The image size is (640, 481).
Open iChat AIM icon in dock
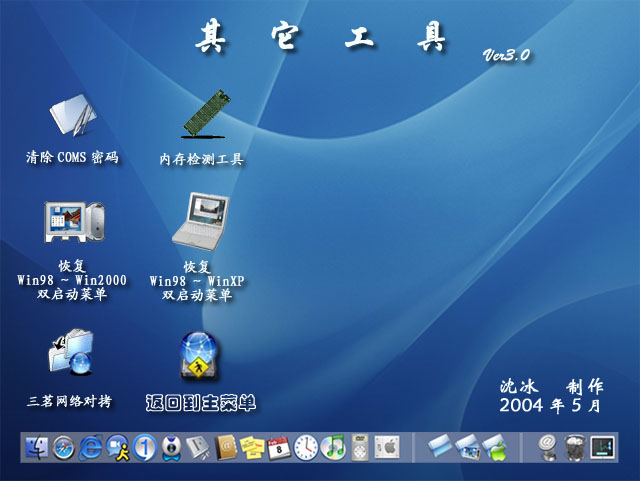tap(118, 448)
